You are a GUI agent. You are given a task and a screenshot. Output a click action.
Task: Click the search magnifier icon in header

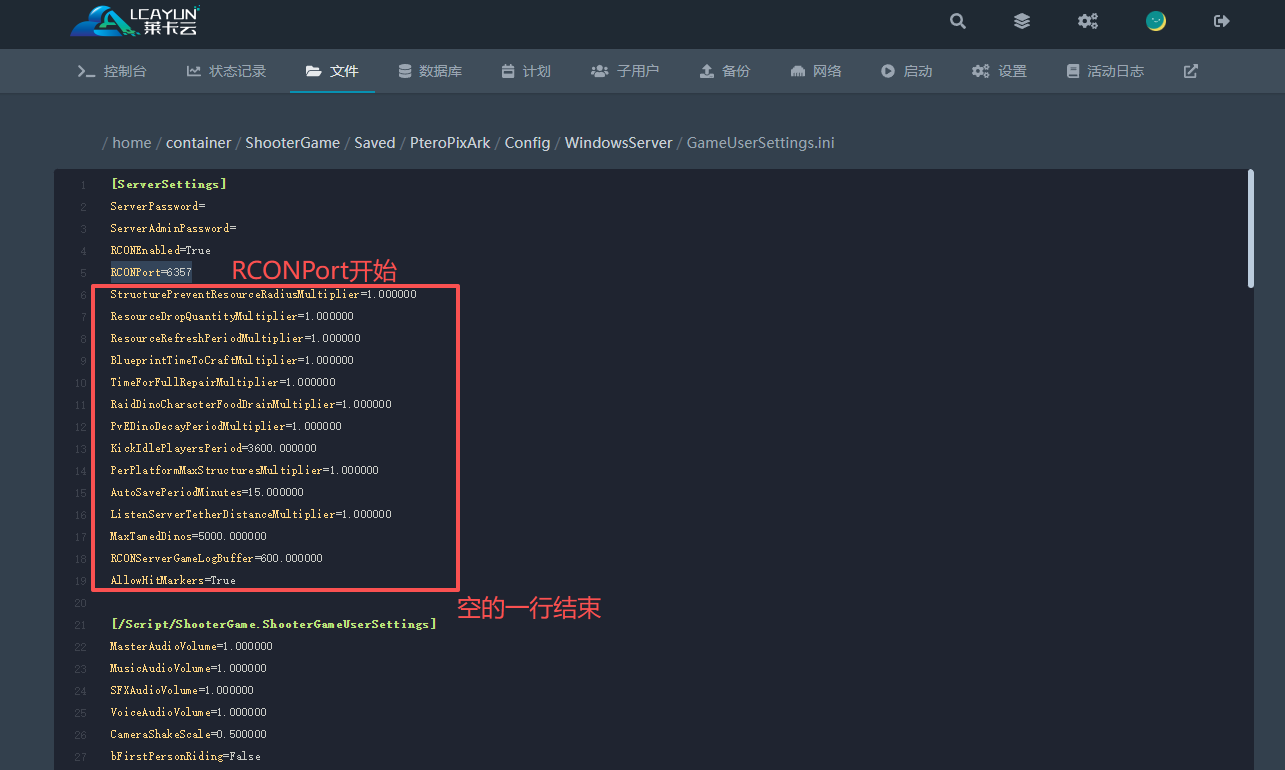tap(958, 21)
